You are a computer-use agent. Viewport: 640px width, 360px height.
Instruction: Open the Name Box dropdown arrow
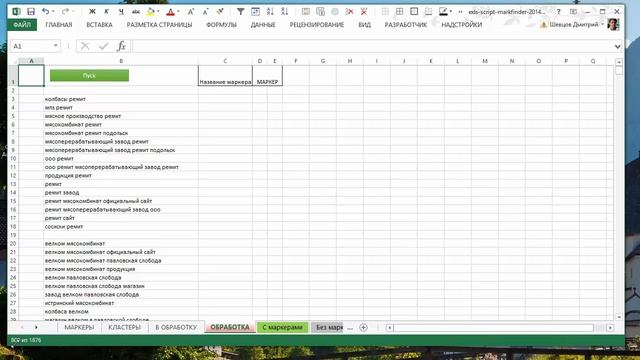tap(56, 46)
